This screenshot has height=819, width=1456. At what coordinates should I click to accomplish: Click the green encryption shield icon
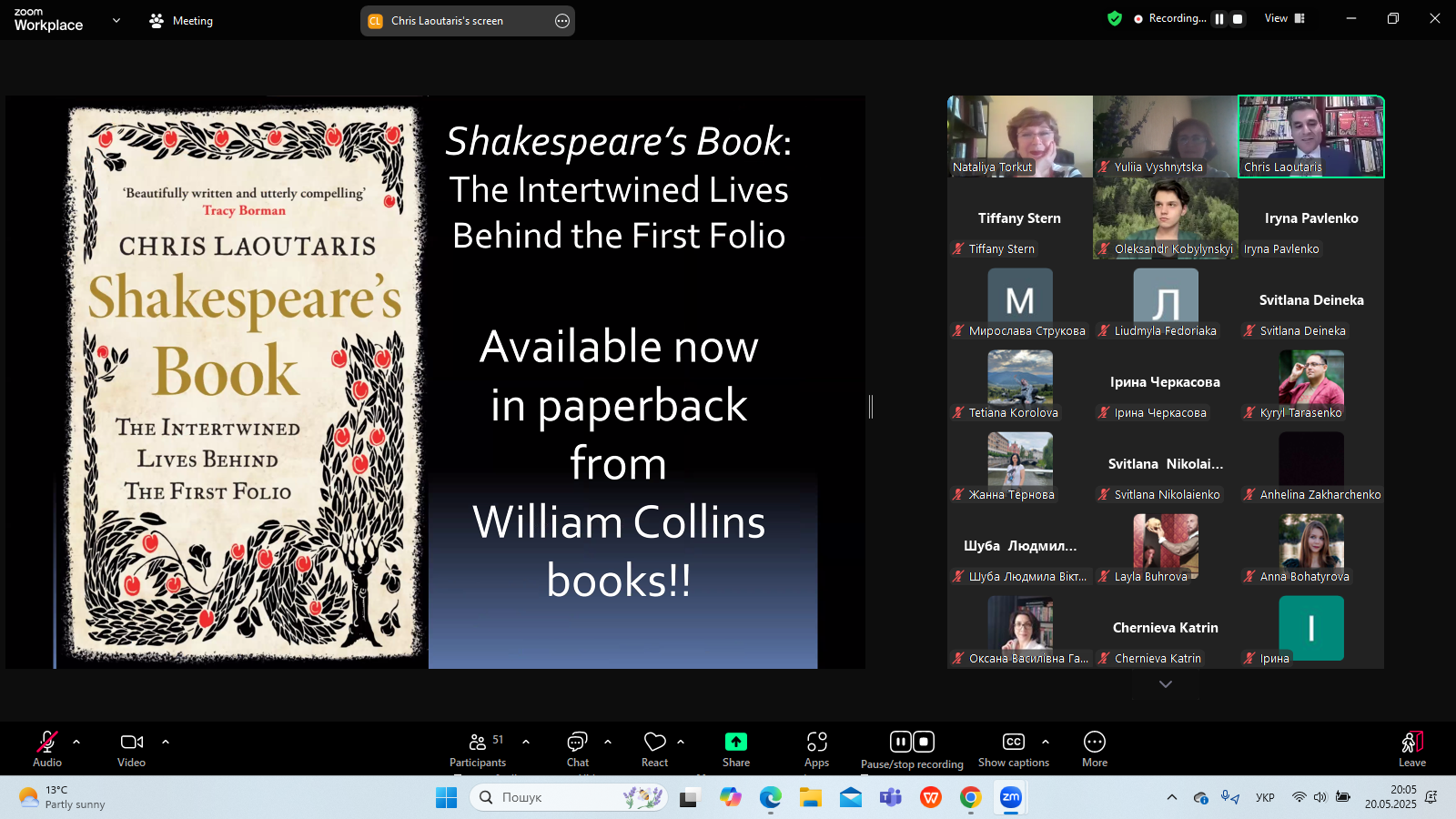tap(1114, 18)
